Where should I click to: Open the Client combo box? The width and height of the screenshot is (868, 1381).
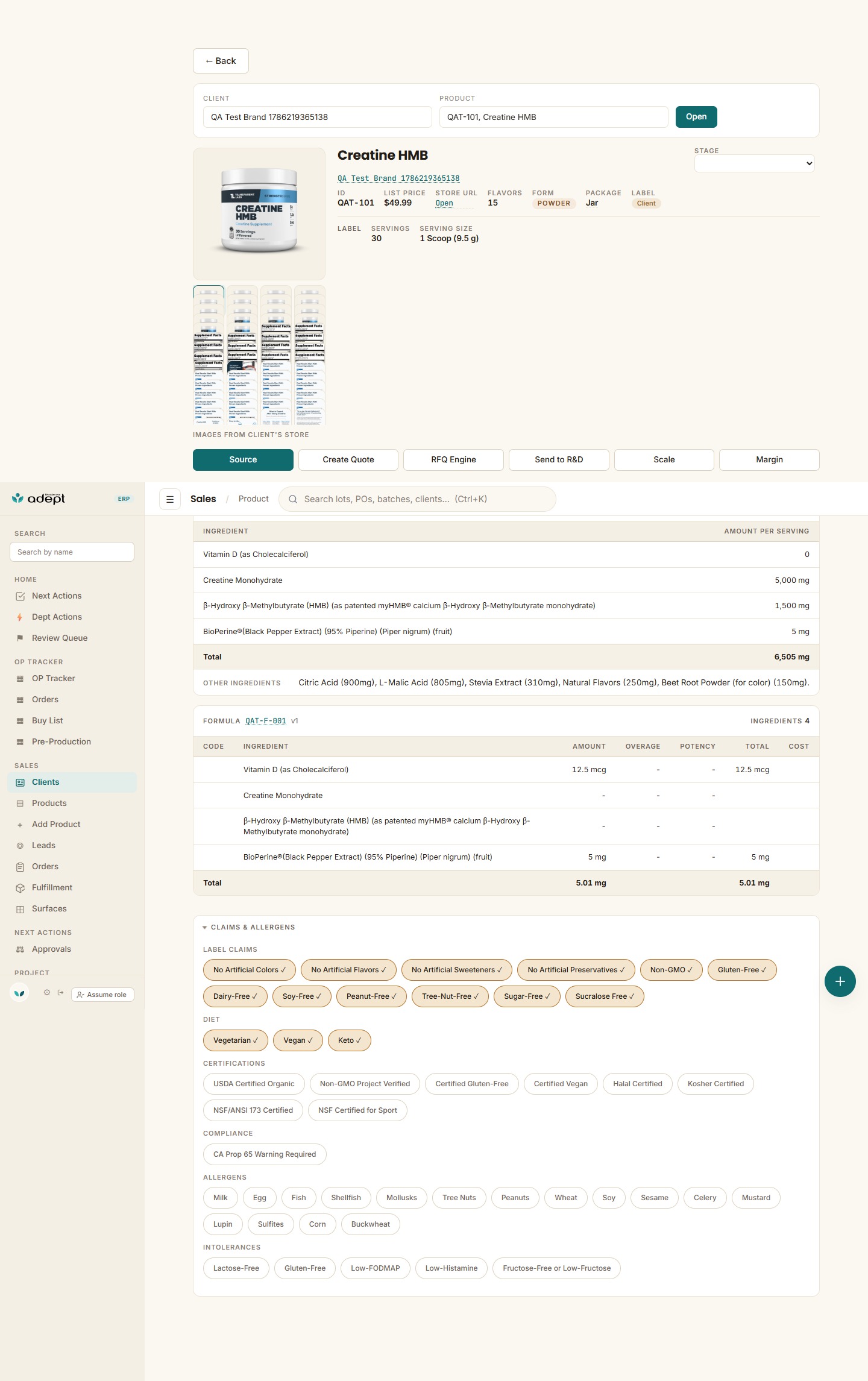[318, 117]
